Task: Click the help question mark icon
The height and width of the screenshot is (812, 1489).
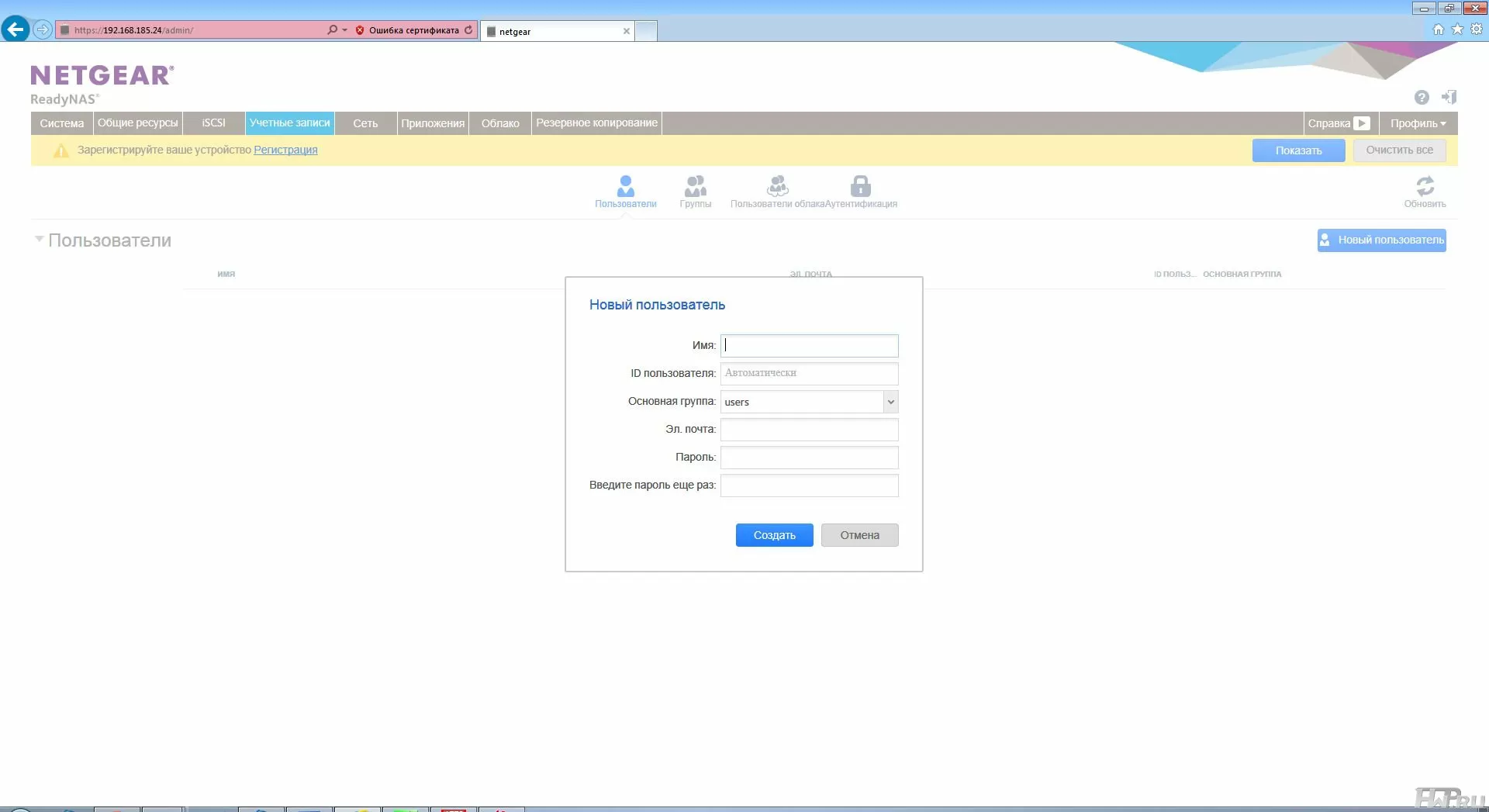Action: pos(1421,97)
